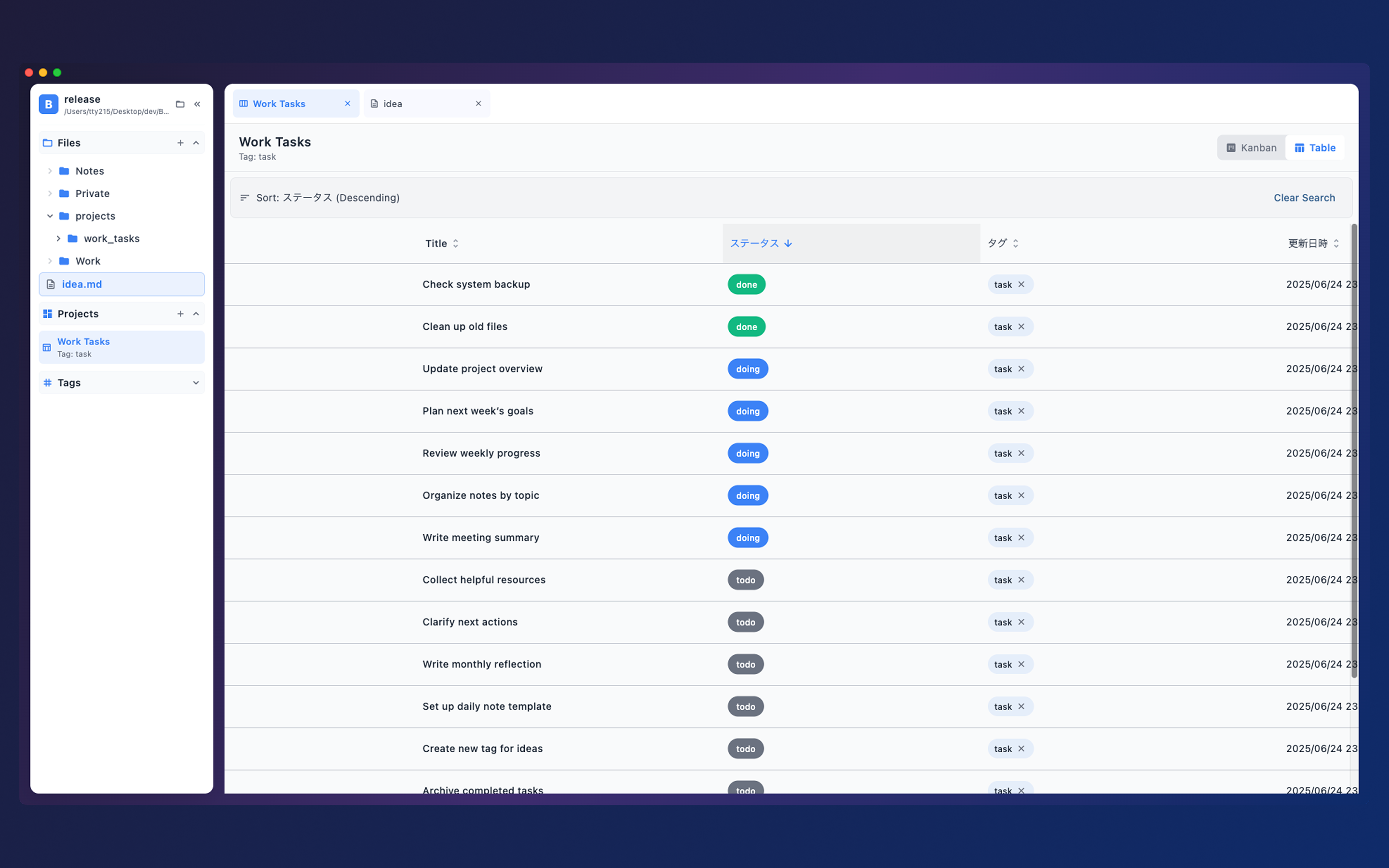Click the release vault name
Viewport: 1389px width, 868px height.
pyautogui.click(x=82, y=99)
